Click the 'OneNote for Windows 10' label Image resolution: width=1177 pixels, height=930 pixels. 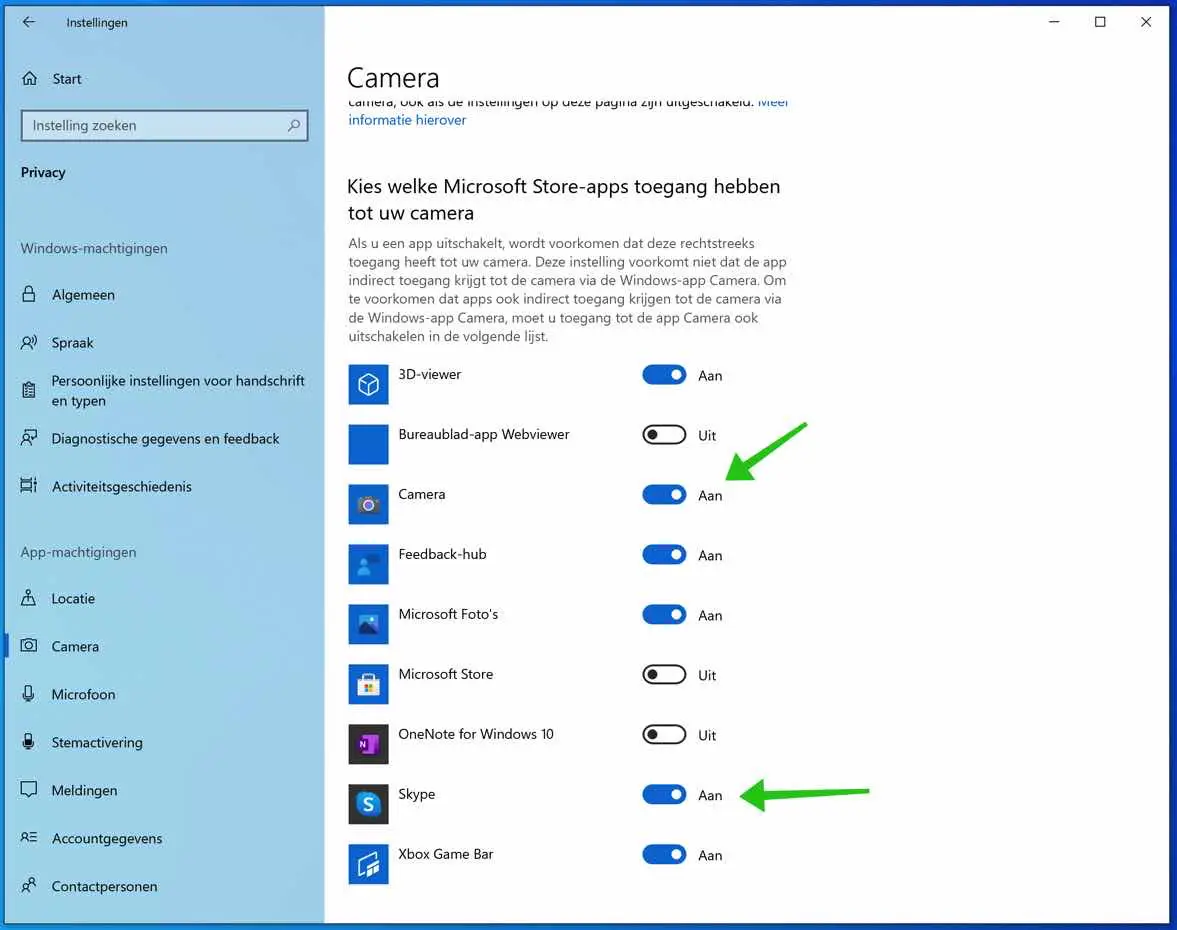click(x=476, y=734)
